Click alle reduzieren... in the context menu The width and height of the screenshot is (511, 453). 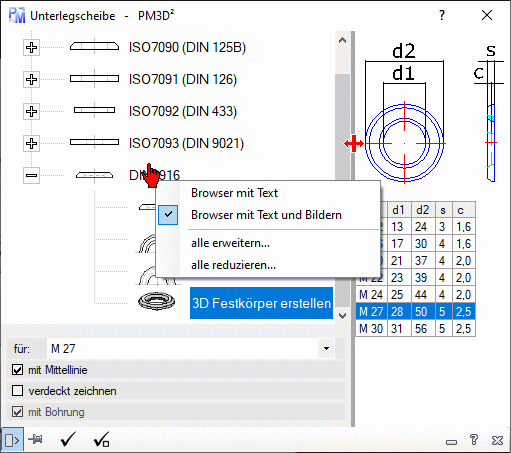click(x=233, y=265)
